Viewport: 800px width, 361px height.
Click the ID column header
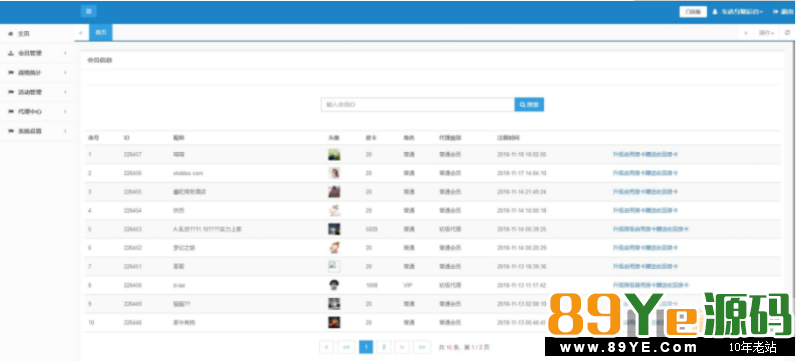(x=127, y=138)
